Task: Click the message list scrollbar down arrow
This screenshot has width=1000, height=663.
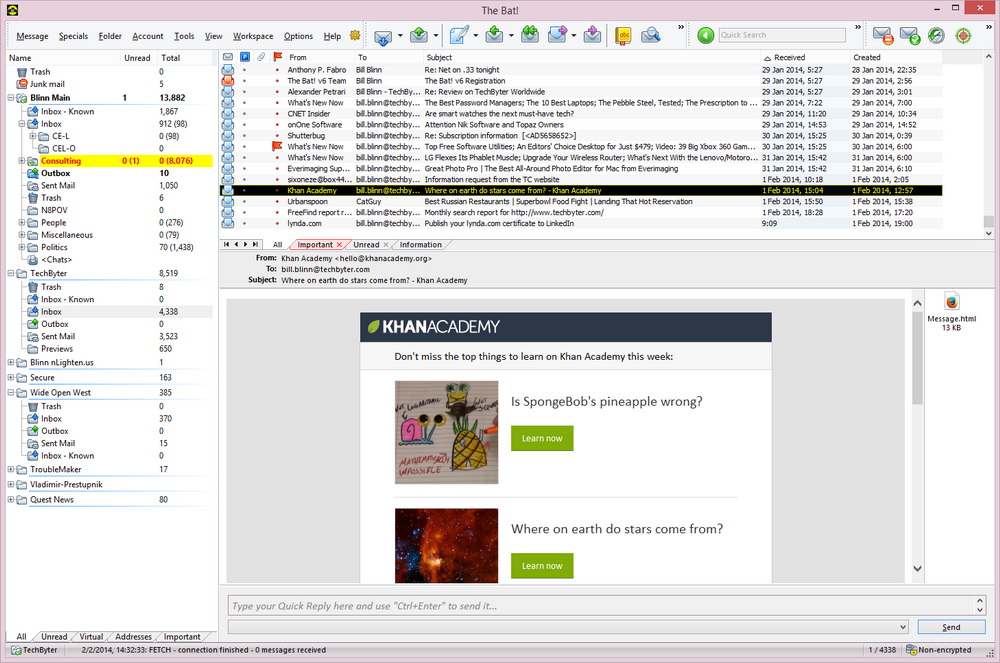Action: [989, 233]
